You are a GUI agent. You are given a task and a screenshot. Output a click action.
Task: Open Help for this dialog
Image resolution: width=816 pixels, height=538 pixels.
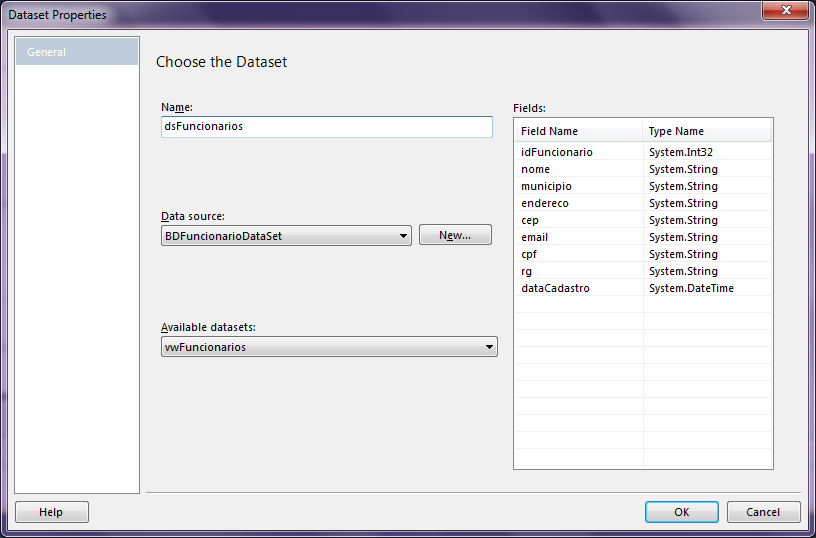click(51, 512)
